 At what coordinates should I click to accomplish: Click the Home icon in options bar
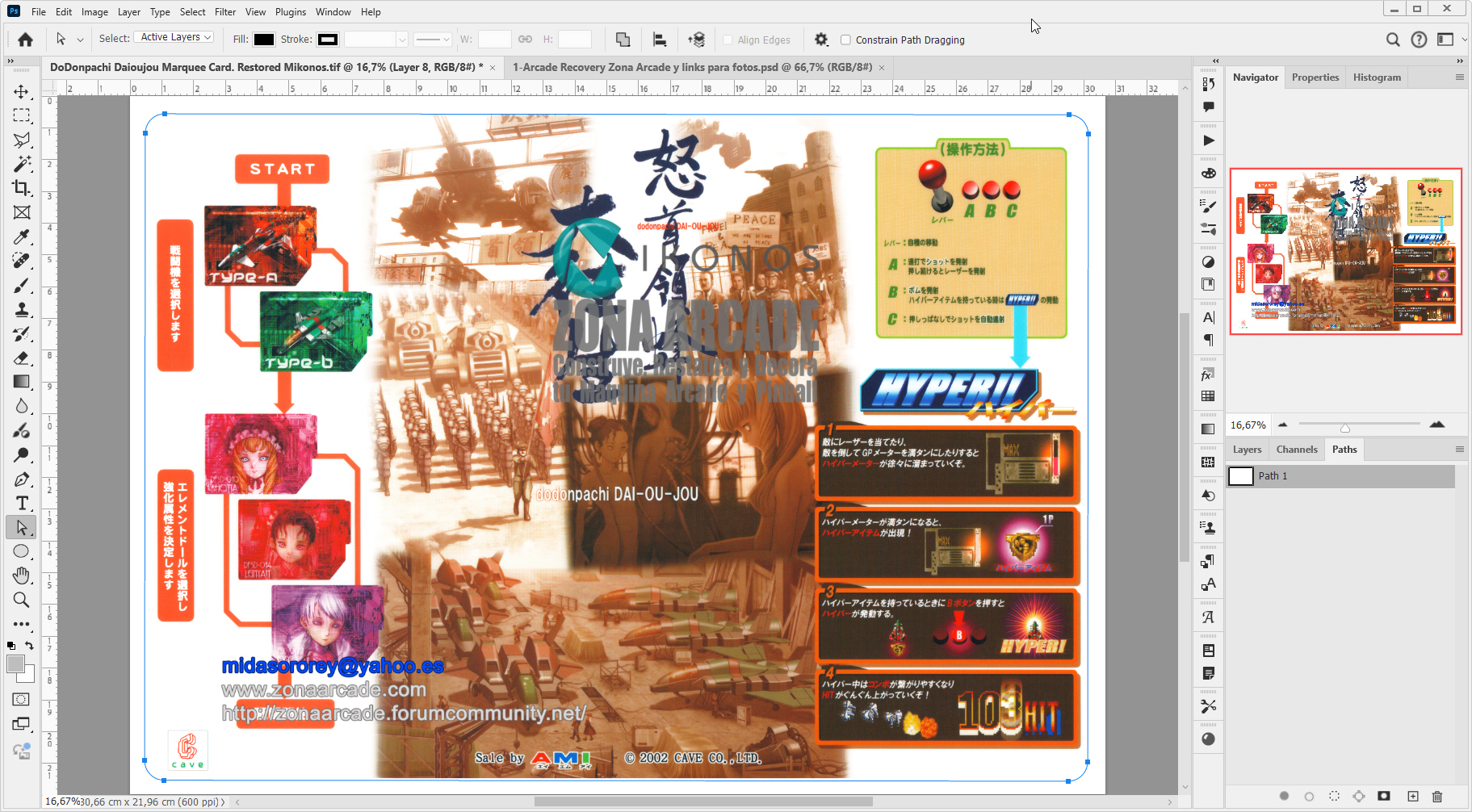pos(26,40)
